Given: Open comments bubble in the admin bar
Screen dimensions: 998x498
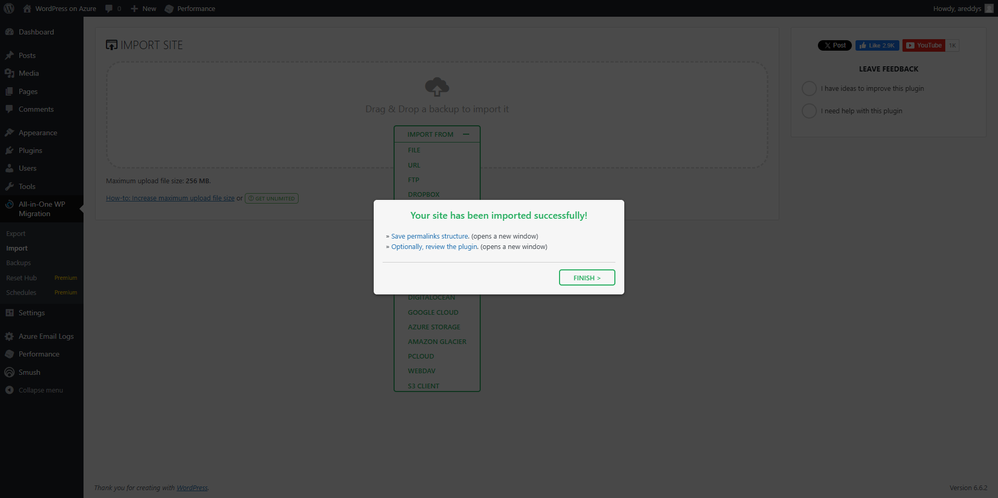Looking at the screenshot, I should coord(113,8).
